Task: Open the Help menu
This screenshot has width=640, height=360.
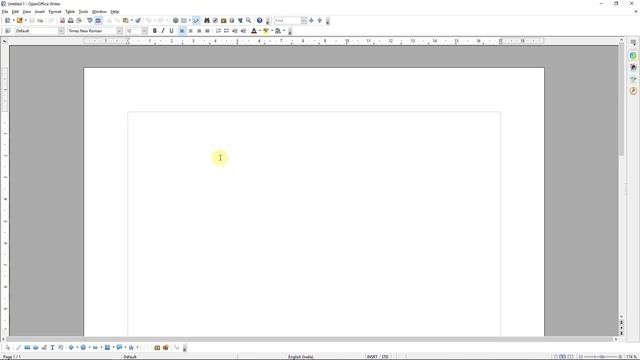Action: 115,12
